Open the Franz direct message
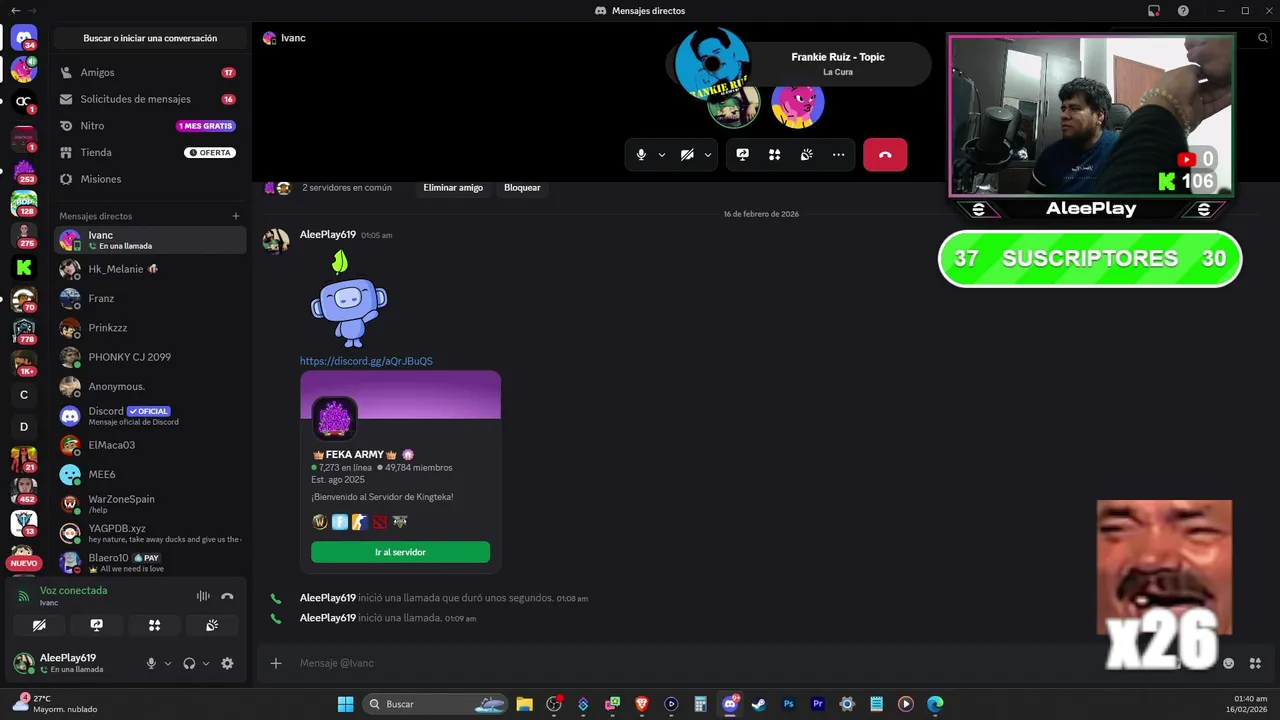This screenshot has width=1280, height=720. 150,298
